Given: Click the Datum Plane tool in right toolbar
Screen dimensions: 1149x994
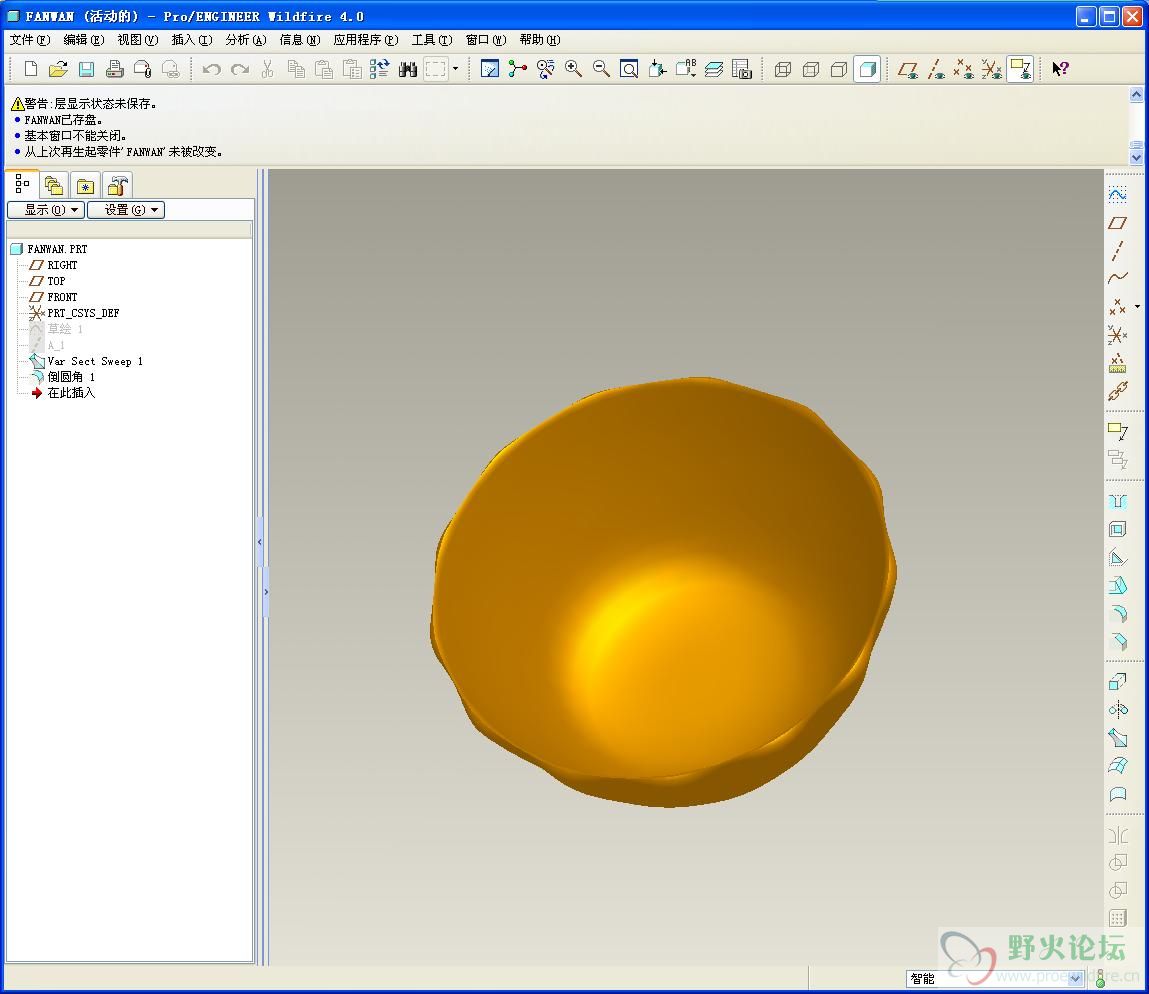Looking at the screenshot, I should pos(1117,222).
